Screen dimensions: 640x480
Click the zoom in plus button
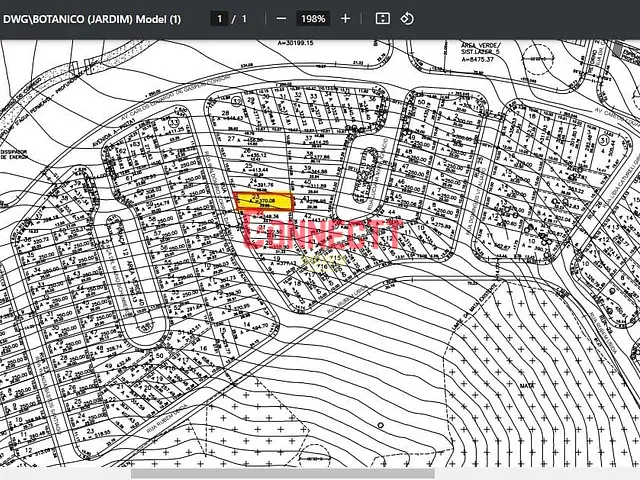[x=345, y=19]
